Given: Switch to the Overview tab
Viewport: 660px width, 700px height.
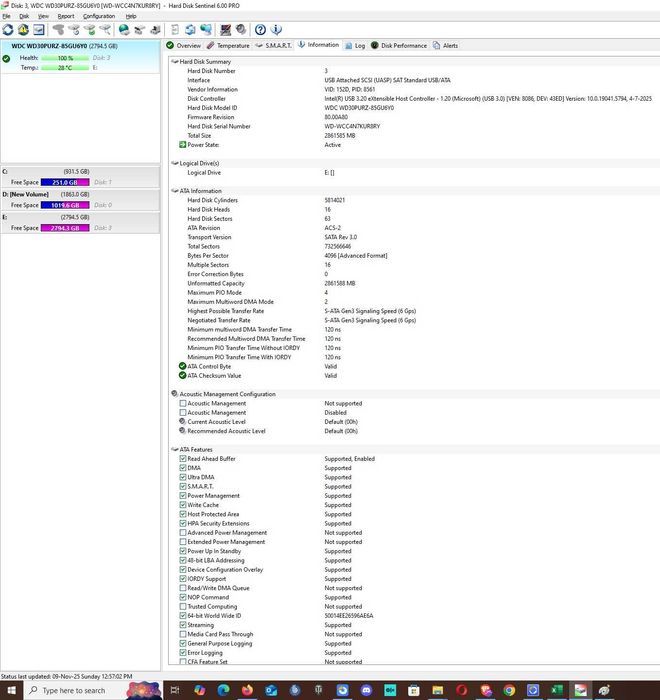Looking at the screenshot, I should pos(184,46).
